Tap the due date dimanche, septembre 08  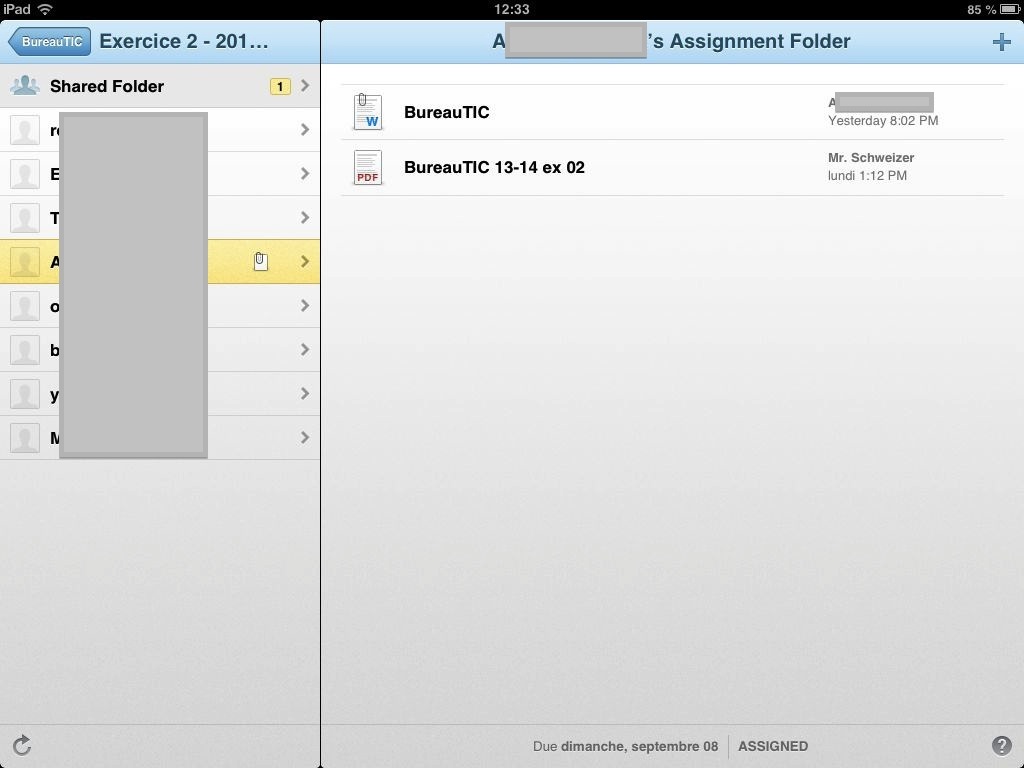[x=639, y=746]
